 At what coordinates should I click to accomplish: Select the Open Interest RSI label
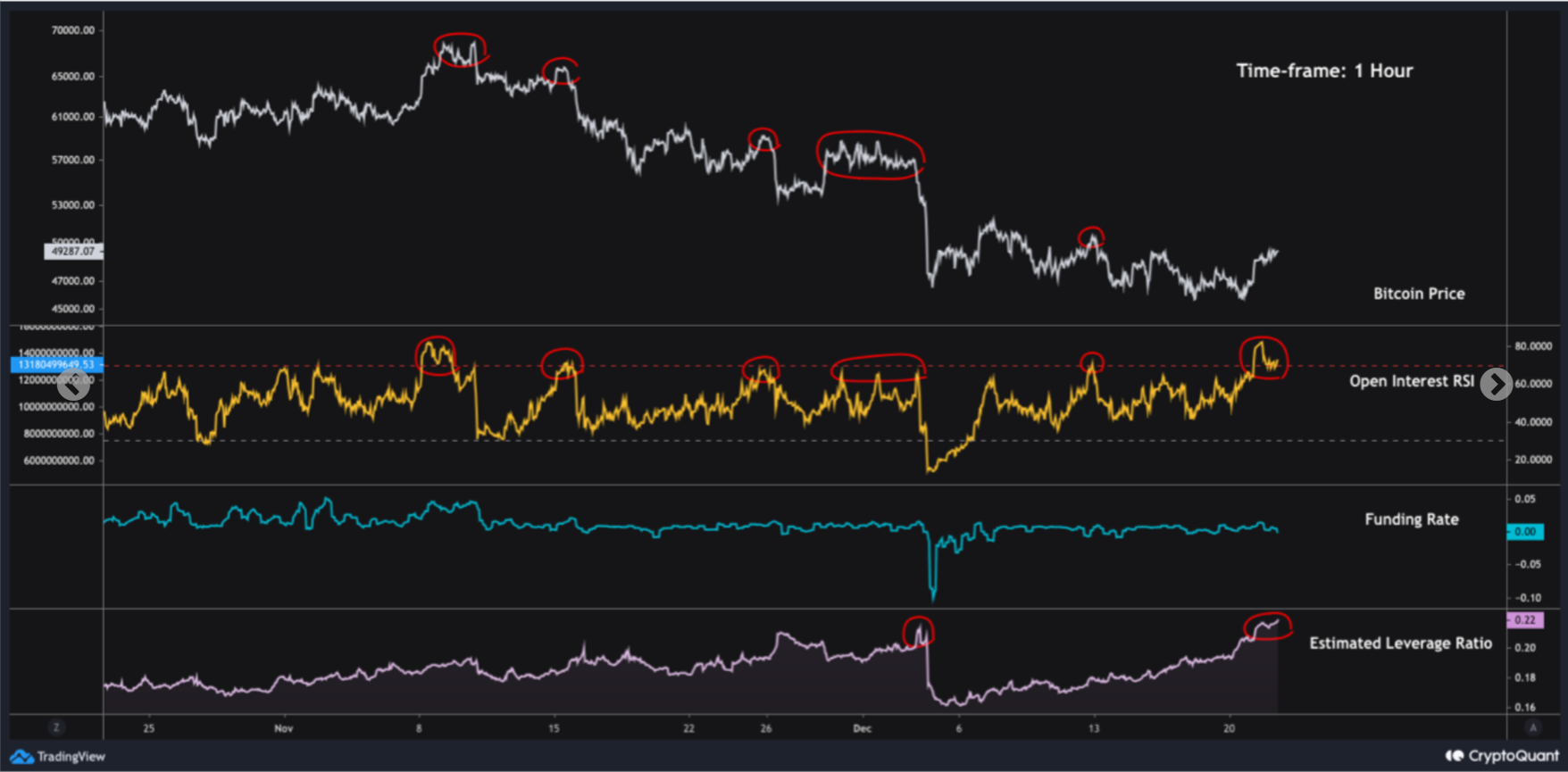(x=1412, y=381)
